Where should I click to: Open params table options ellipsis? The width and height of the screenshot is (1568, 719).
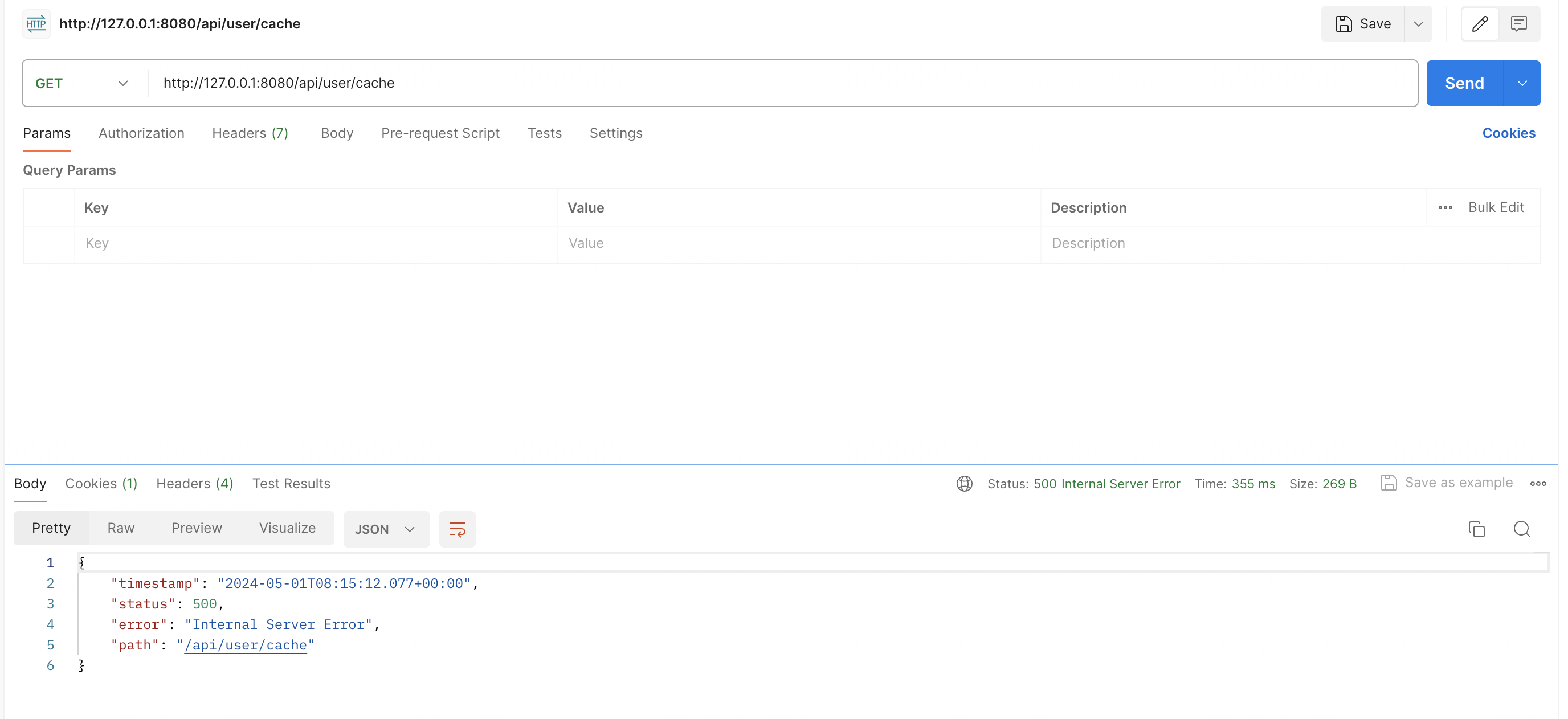click(1445, 207)
